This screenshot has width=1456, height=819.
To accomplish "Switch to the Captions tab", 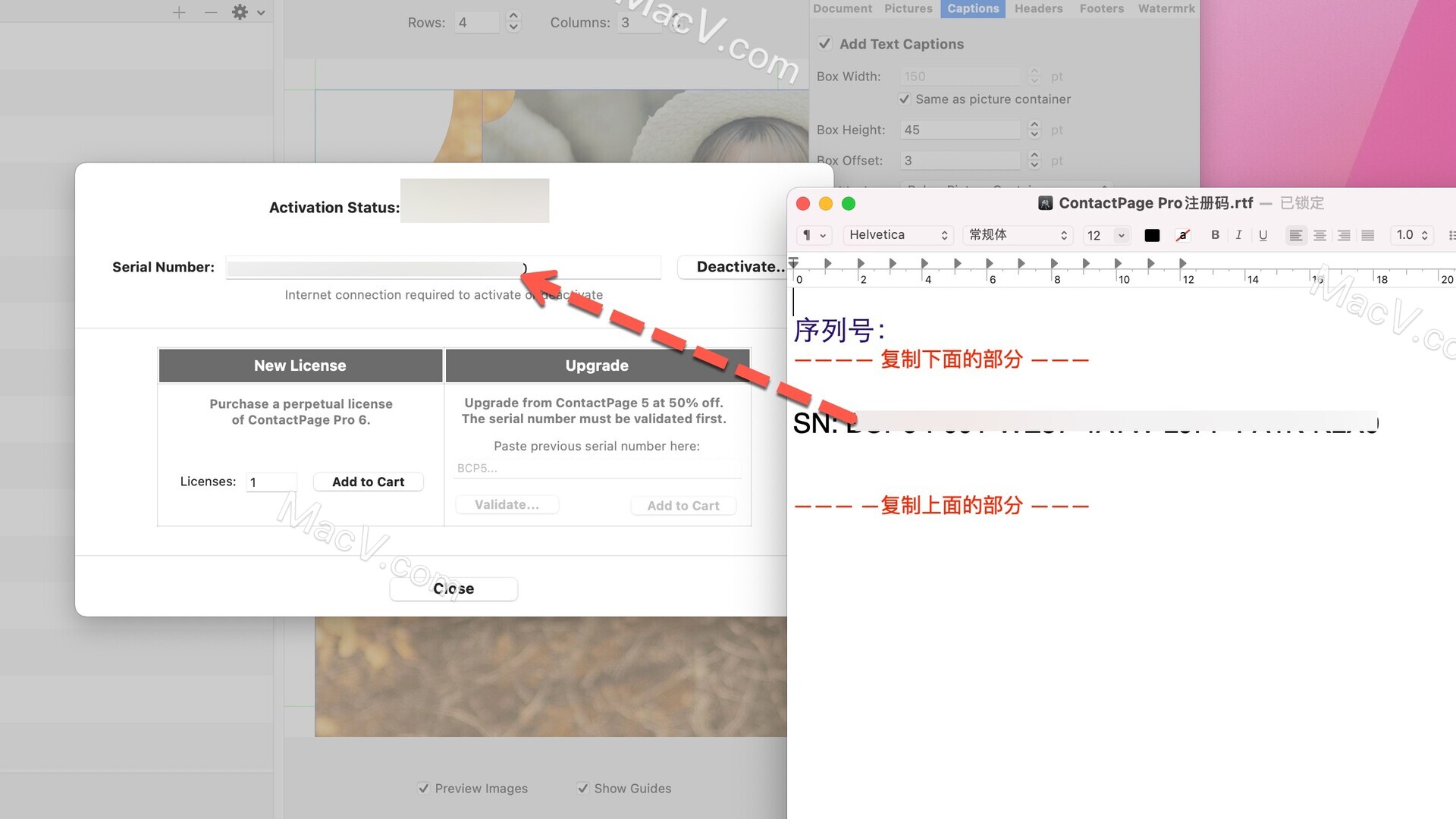I will click(971, 8).
